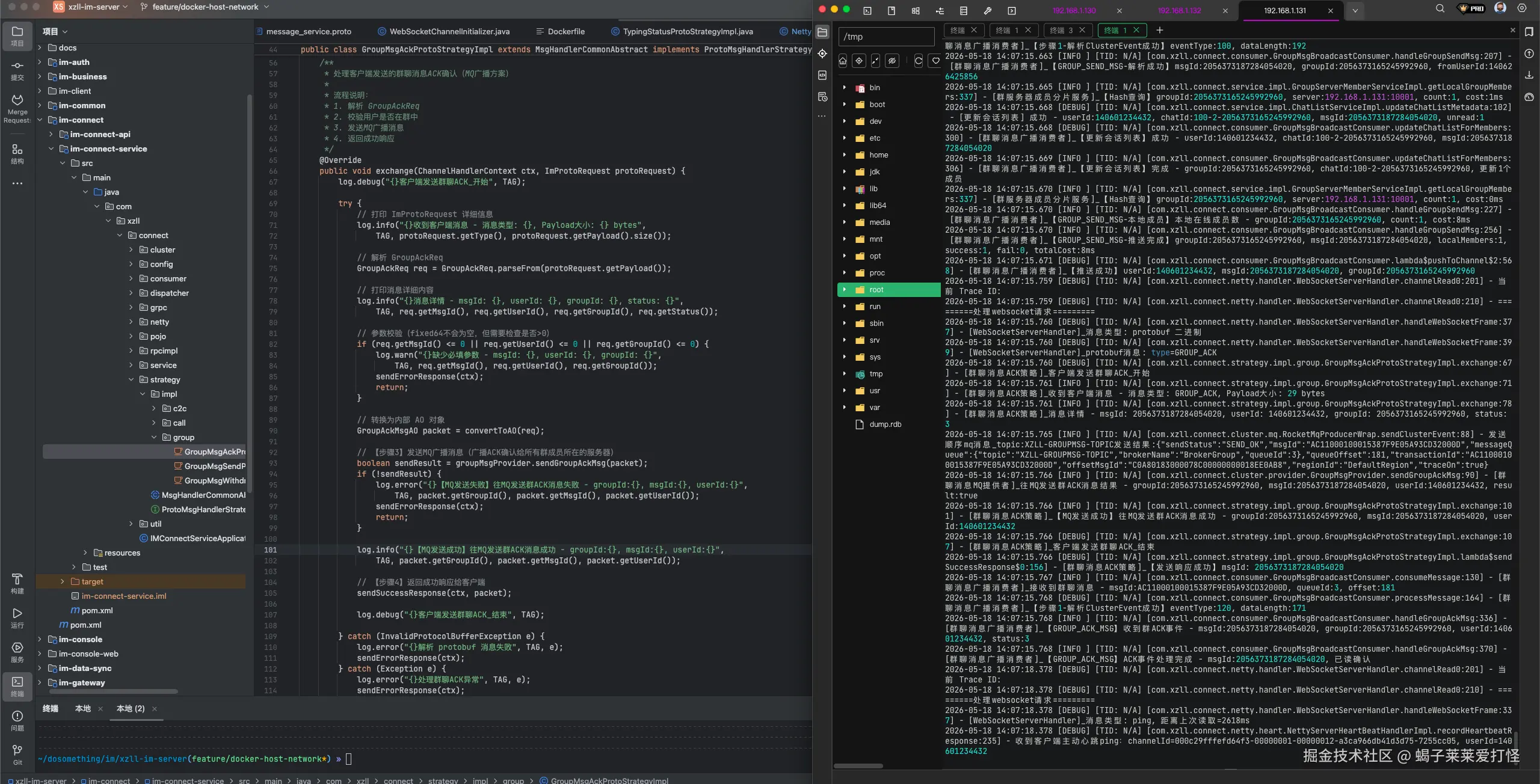Switch to the 本地 terminal tab in IDE
This screenshot has height=784, width=1540.
point(83,708)
